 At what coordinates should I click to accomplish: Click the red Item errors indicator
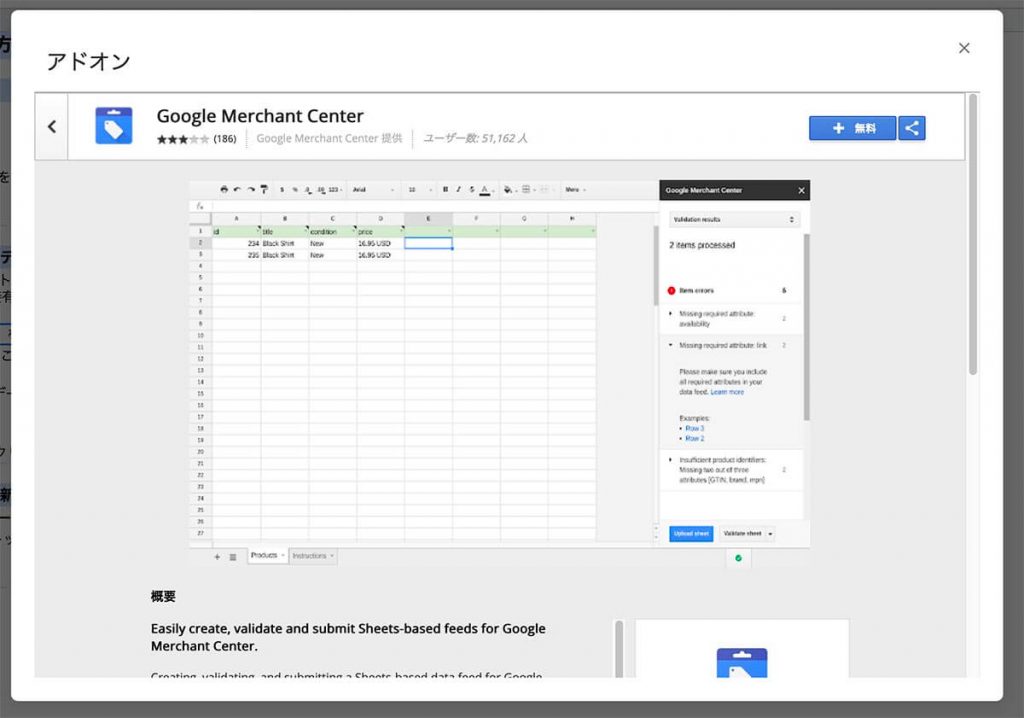671,291
